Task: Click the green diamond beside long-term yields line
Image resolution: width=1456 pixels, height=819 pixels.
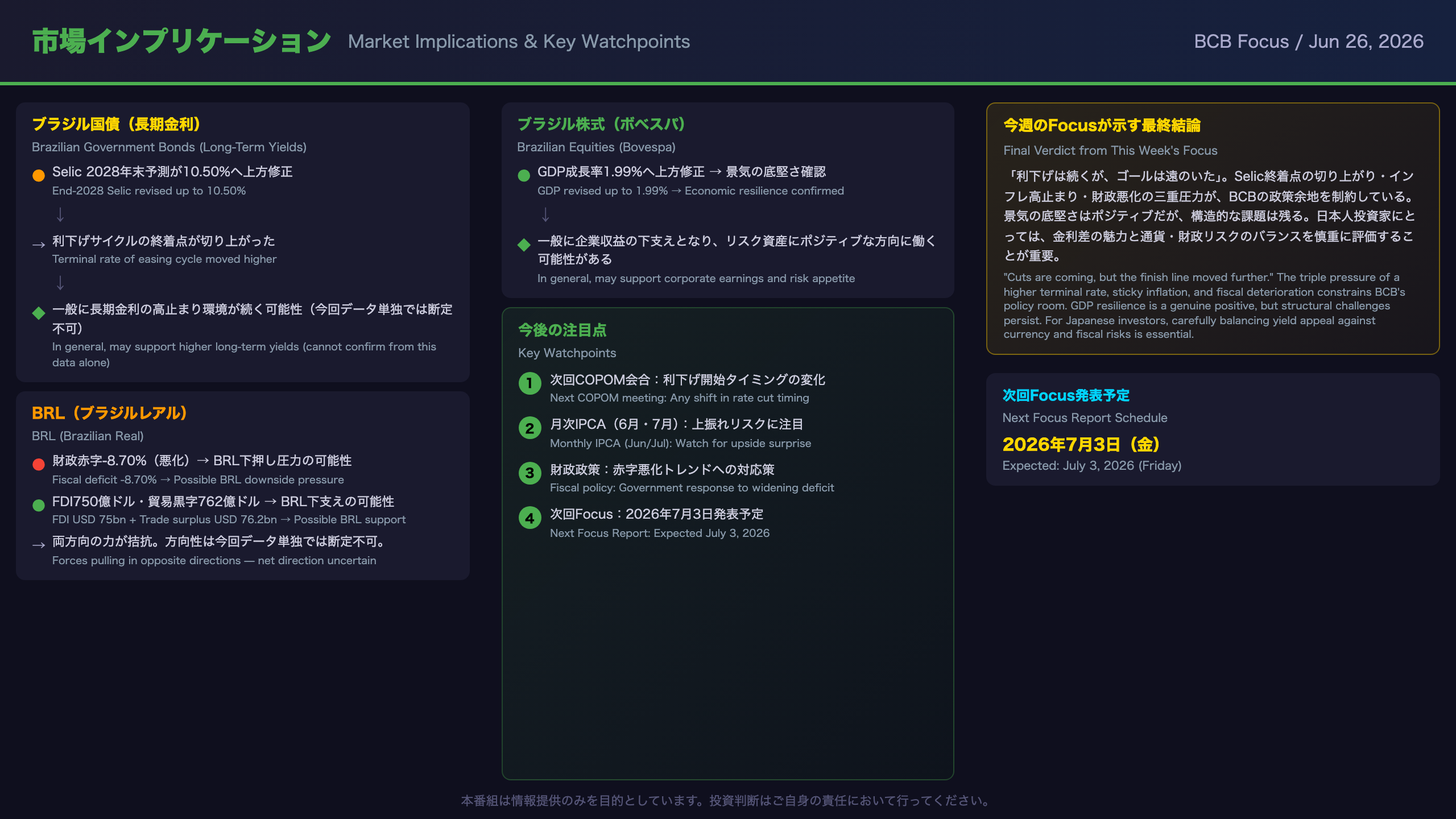Action: pos(39,313)
